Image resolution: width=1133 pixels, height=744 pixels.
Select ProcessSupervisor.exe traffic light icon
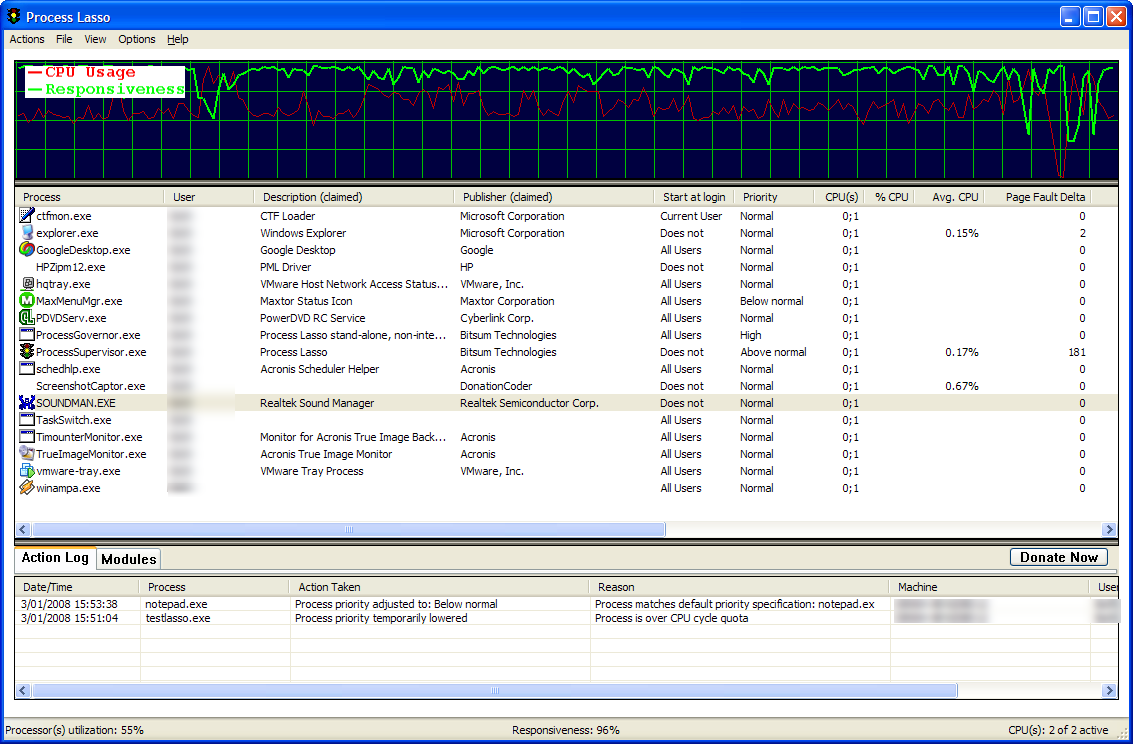(x=27, y=351)
